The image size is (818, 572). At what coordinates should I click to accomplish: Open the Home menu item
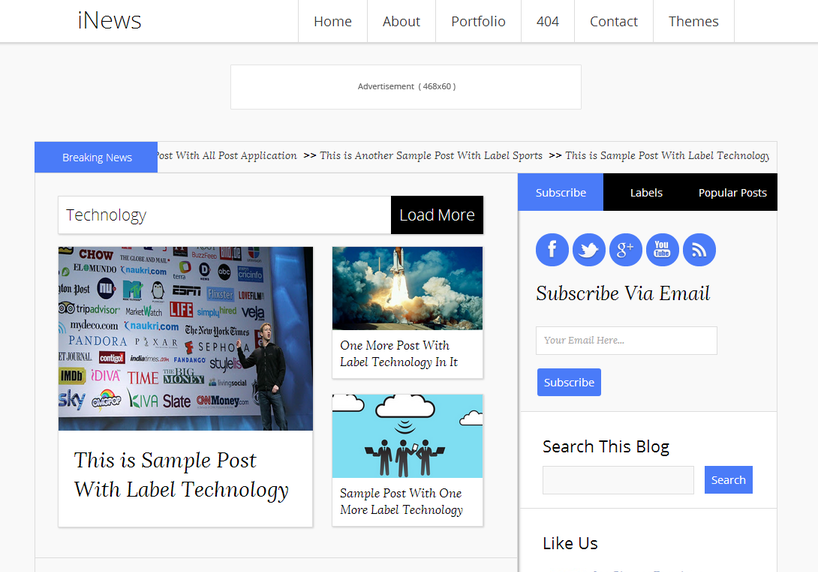tap(333, 21)
